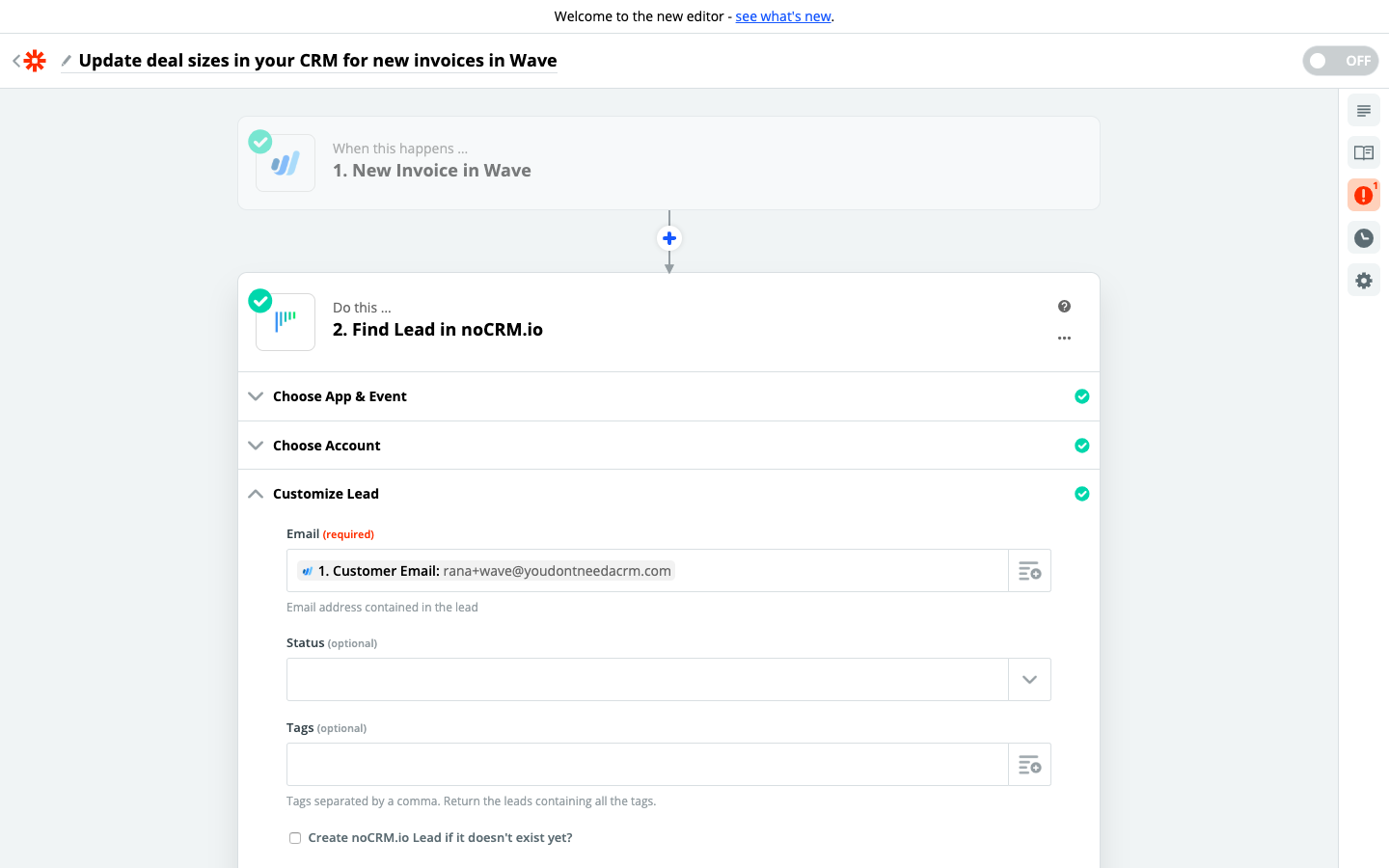Open the three-dot step options menu
The image size is (1389, 868).
pos(1064,339)
